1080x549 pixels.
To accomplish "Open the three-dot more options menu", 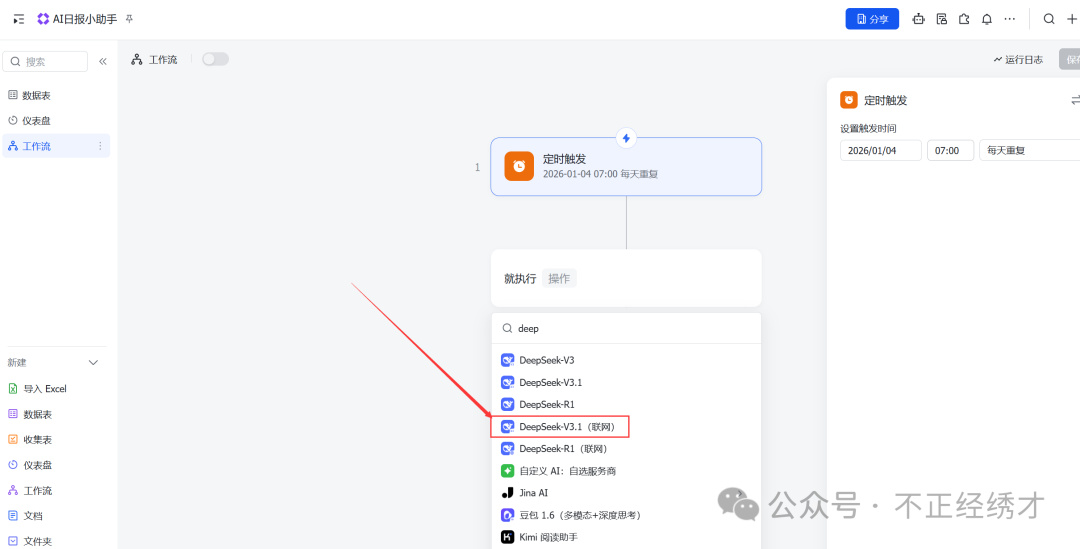I will (1010, 19).
